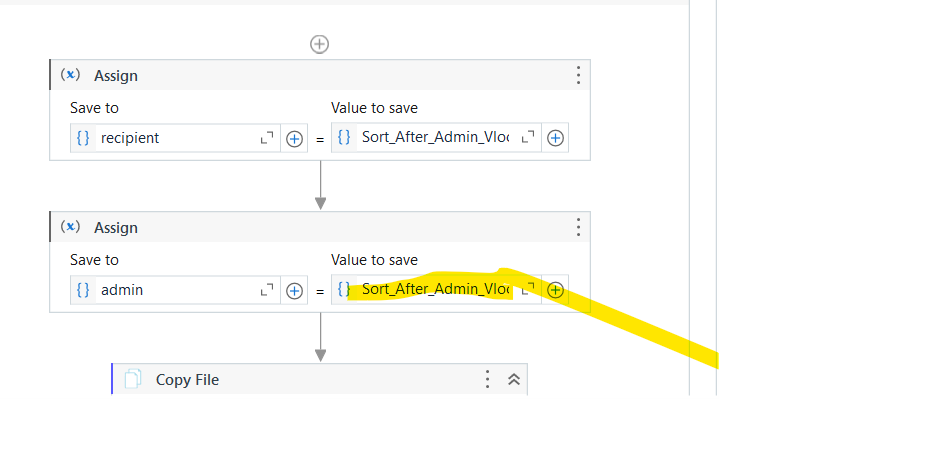Click Value to save label in admin Assign

[374, 260]
